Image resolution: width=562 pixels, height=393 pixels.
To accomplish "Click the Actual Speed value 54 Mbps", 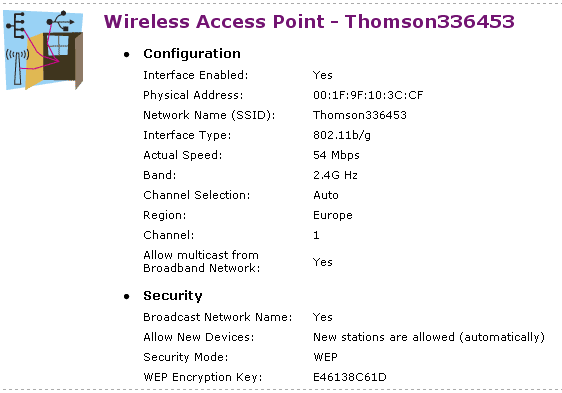I will click(x=336, y=155).
